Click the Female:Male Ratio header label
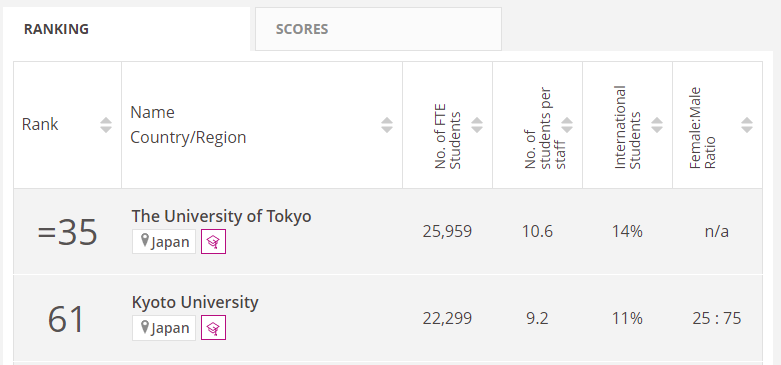The width and height of the screenshot is (781, 365). pos(702,128)
